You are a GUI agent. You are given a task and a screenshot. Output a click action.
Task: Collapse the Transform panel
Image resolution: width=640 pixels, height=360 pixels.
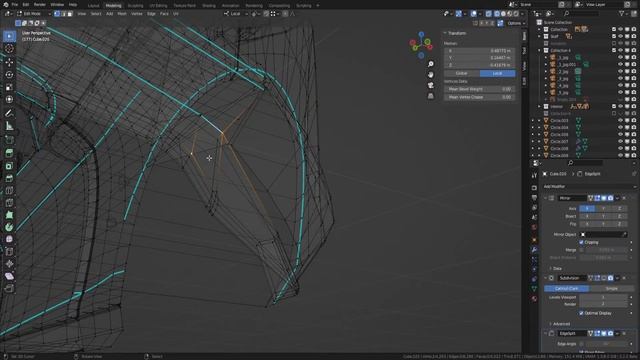click(445, 33)
